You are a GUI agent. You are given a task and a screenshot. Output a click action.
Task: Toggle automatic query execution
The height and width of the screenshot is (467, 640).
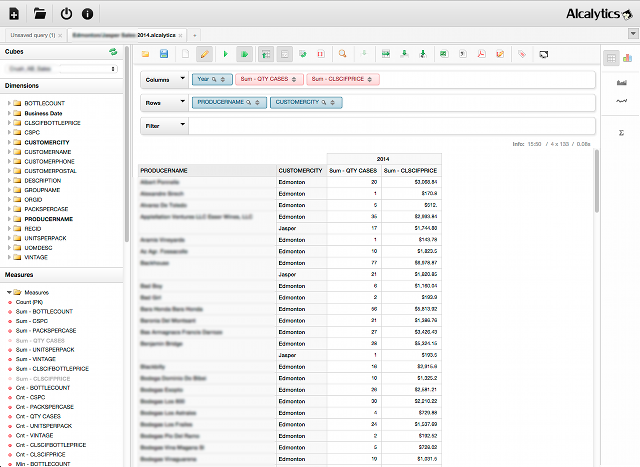(x=244, y=53)
